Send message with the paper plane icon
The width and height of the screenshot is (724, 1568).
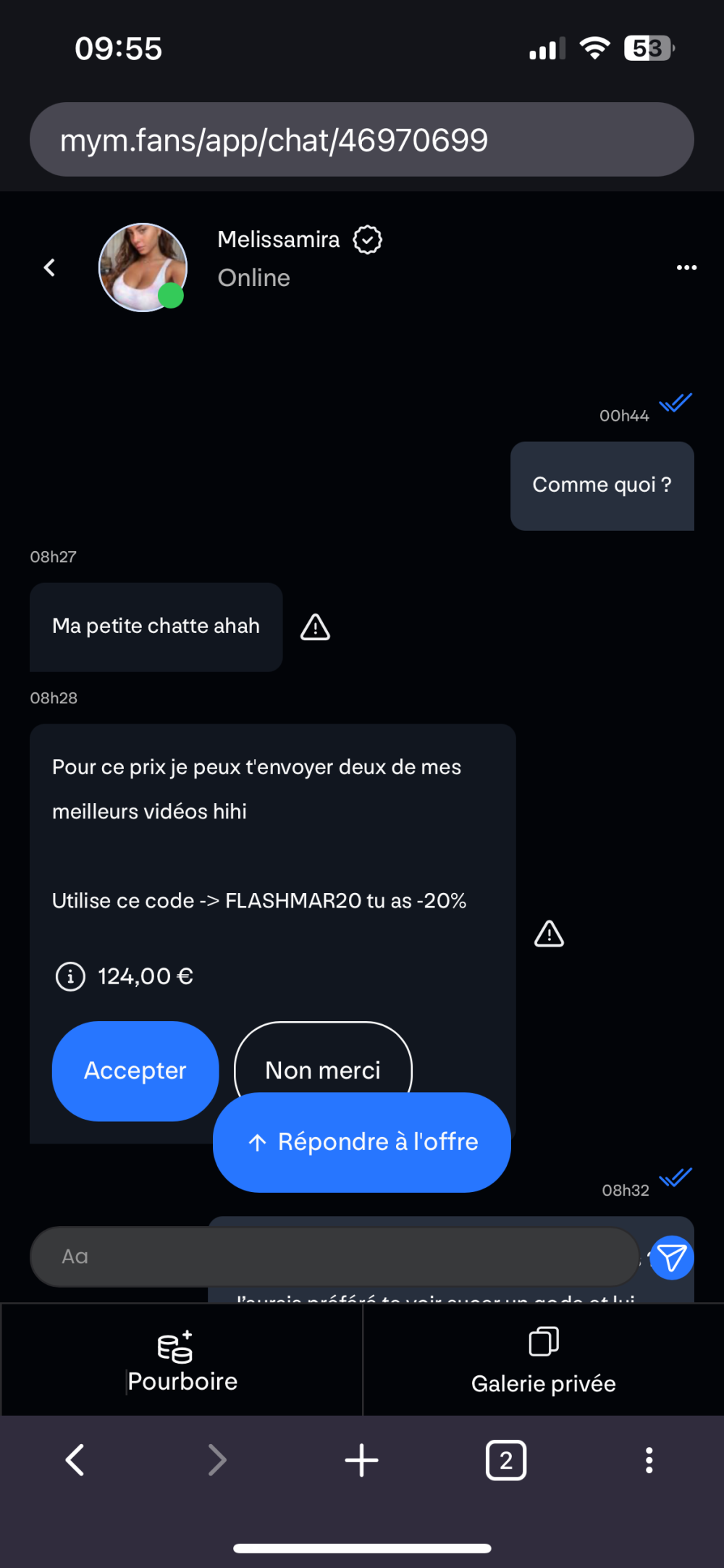pyautogui.click(x=672, y=1257)
